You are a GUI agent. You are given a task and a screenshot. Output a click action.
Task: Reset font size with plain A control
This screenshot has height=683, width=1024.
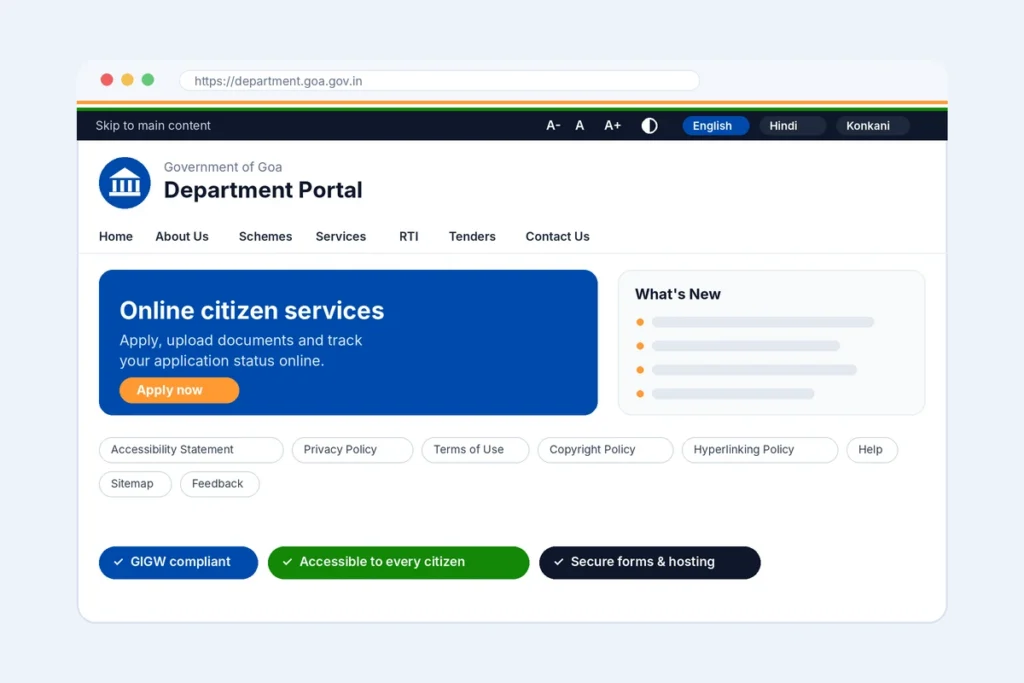point(579,125)
